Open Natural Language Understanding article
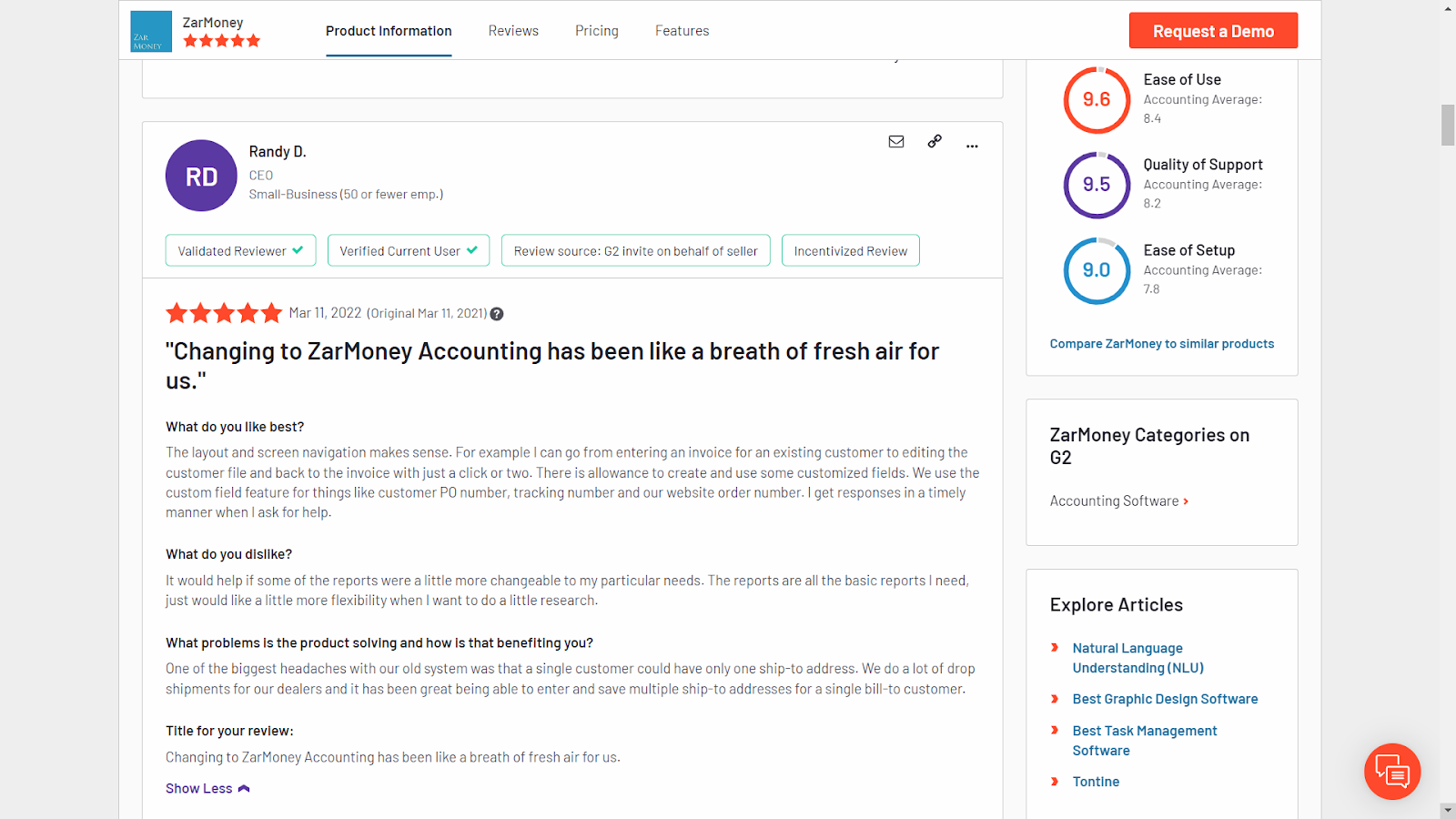 [1138, 658]
